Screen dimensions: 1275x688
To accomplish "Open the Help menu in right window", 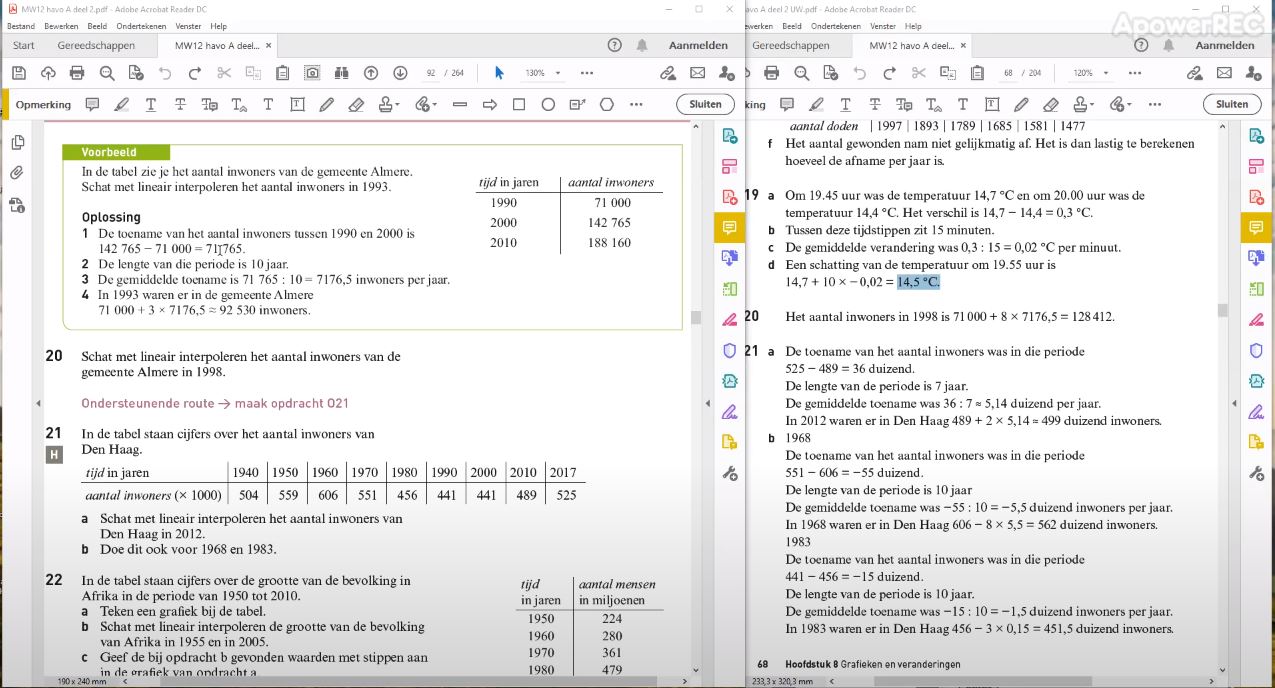I will [x=914, y=26].
